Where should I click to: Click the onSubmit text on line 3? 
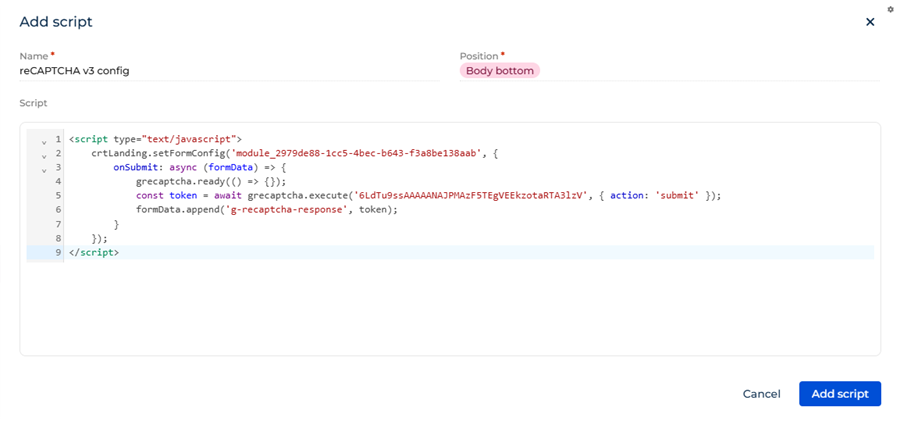click(134, 168)
